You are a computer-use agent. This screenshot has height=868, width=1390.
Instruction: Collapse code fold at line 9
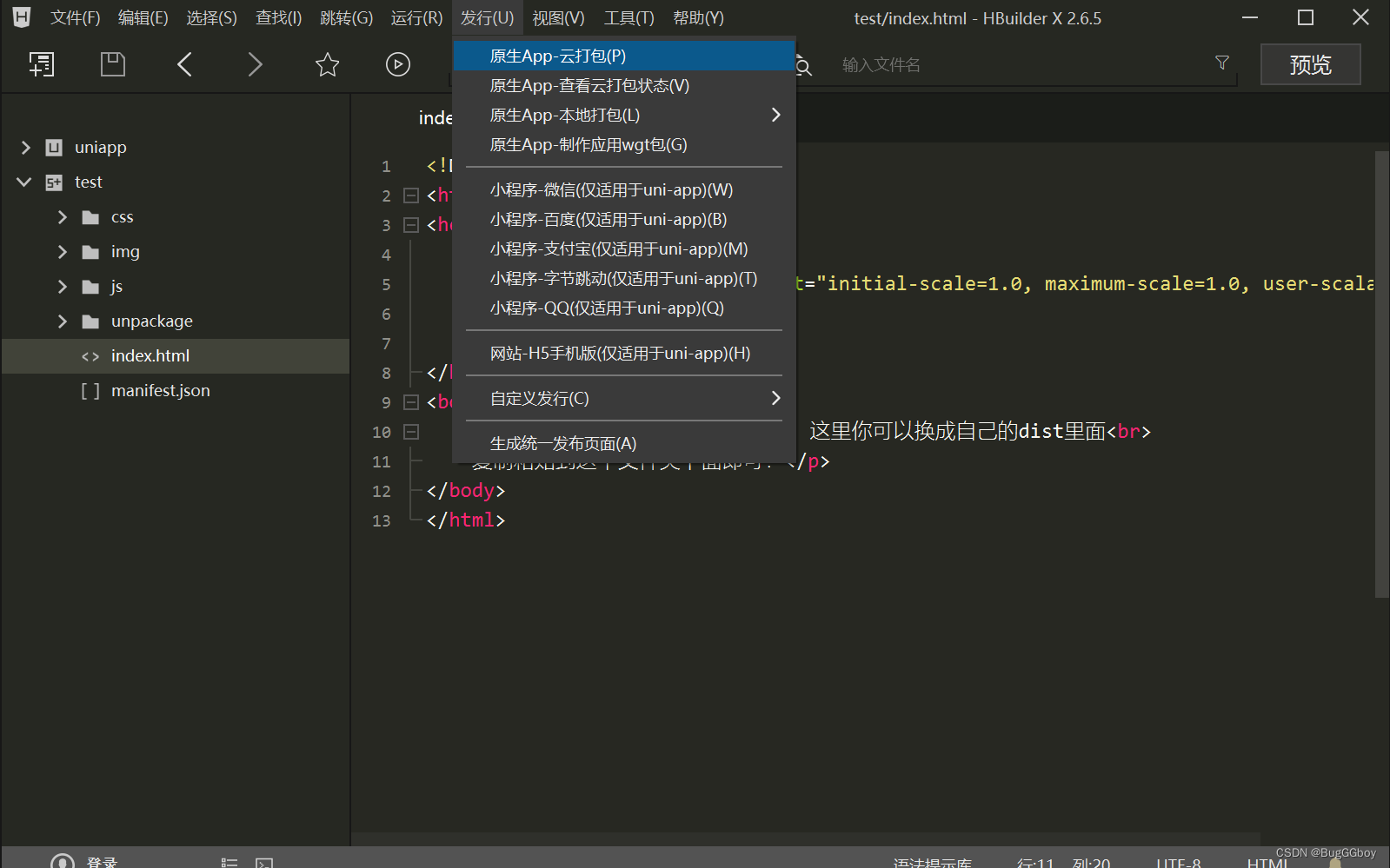tap(411, 402)
